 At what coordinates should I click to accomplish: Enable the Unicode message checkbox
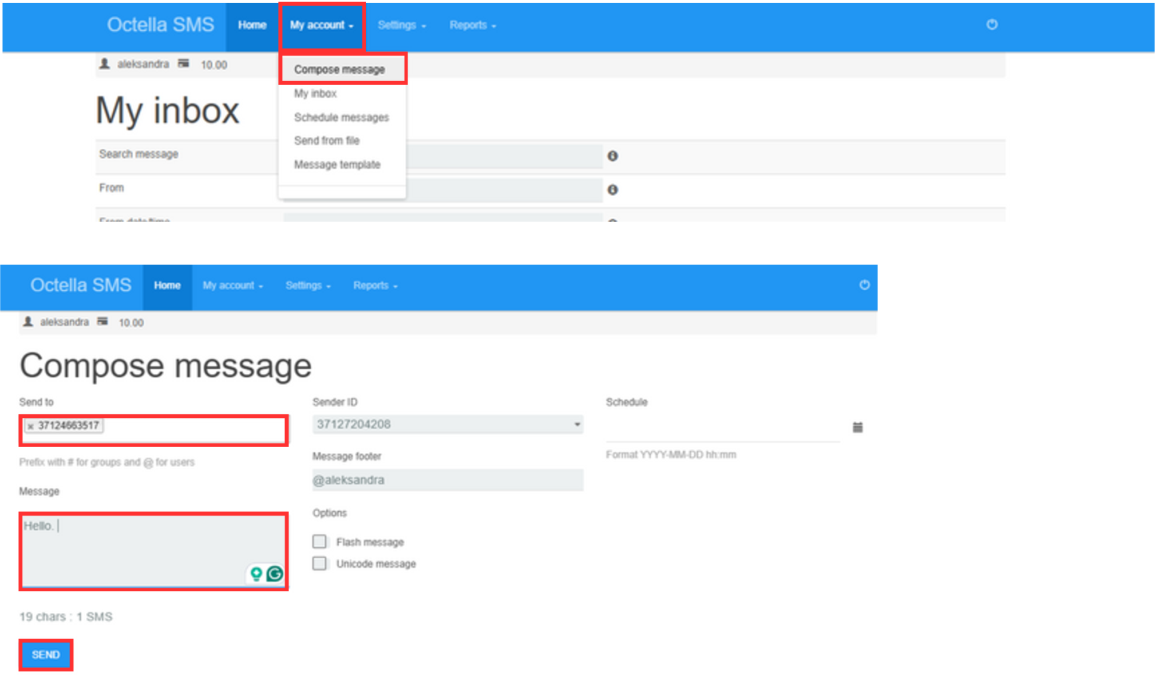(318, 563)
